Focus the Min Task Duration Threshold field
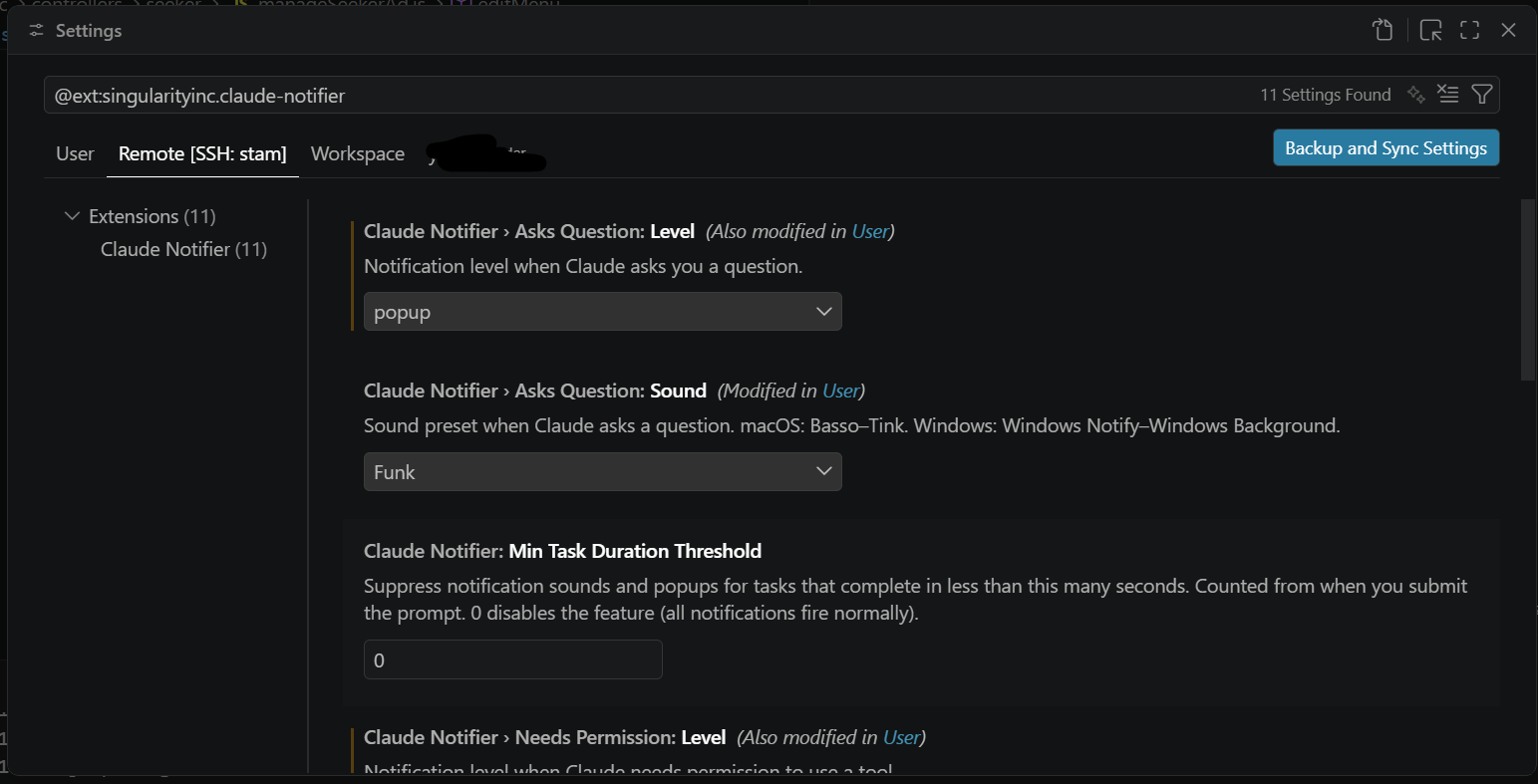Screen dimensions: 1538x784 (x=512, y=659)
